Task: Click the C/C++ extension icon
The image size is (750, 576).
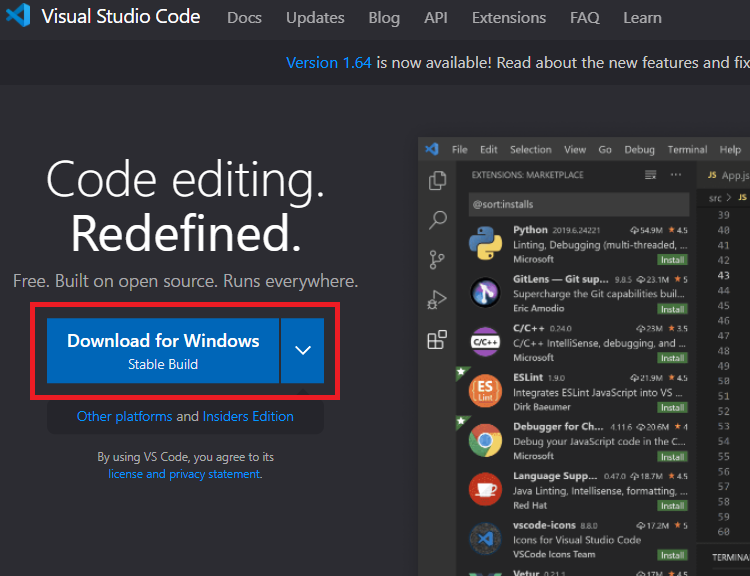Action: tap(485, 342)
